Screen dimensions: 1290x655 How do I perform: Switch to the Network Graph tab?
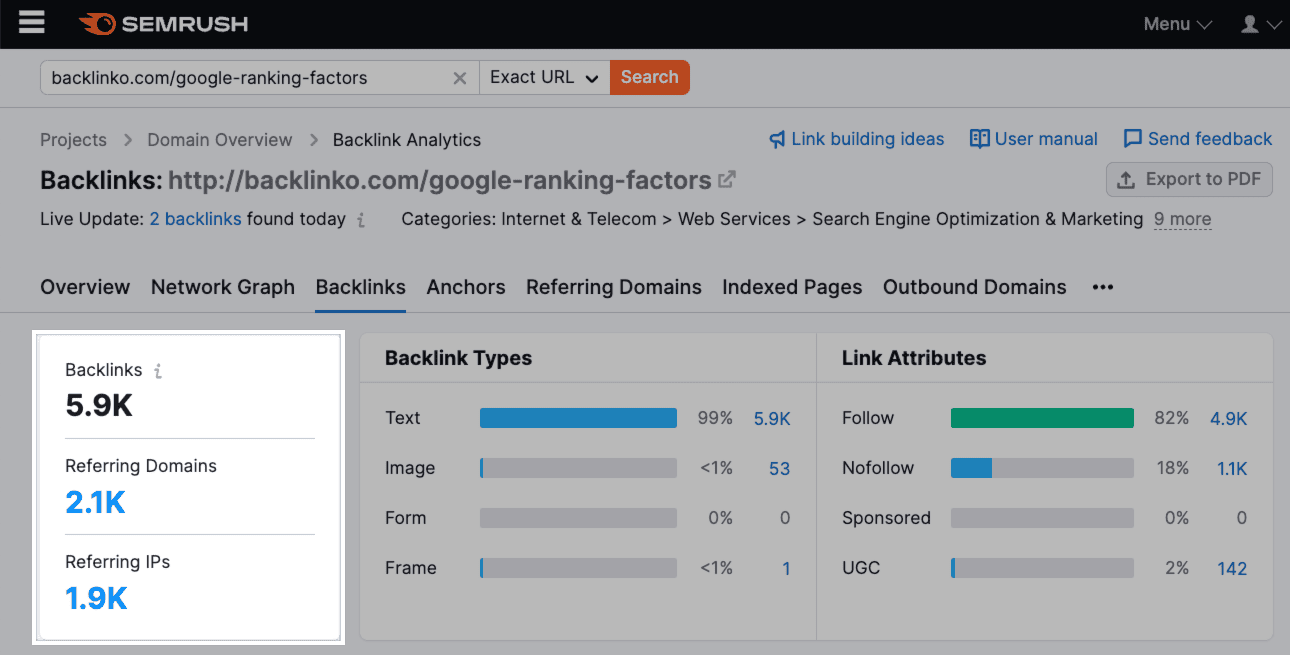(x=223, y=287)
